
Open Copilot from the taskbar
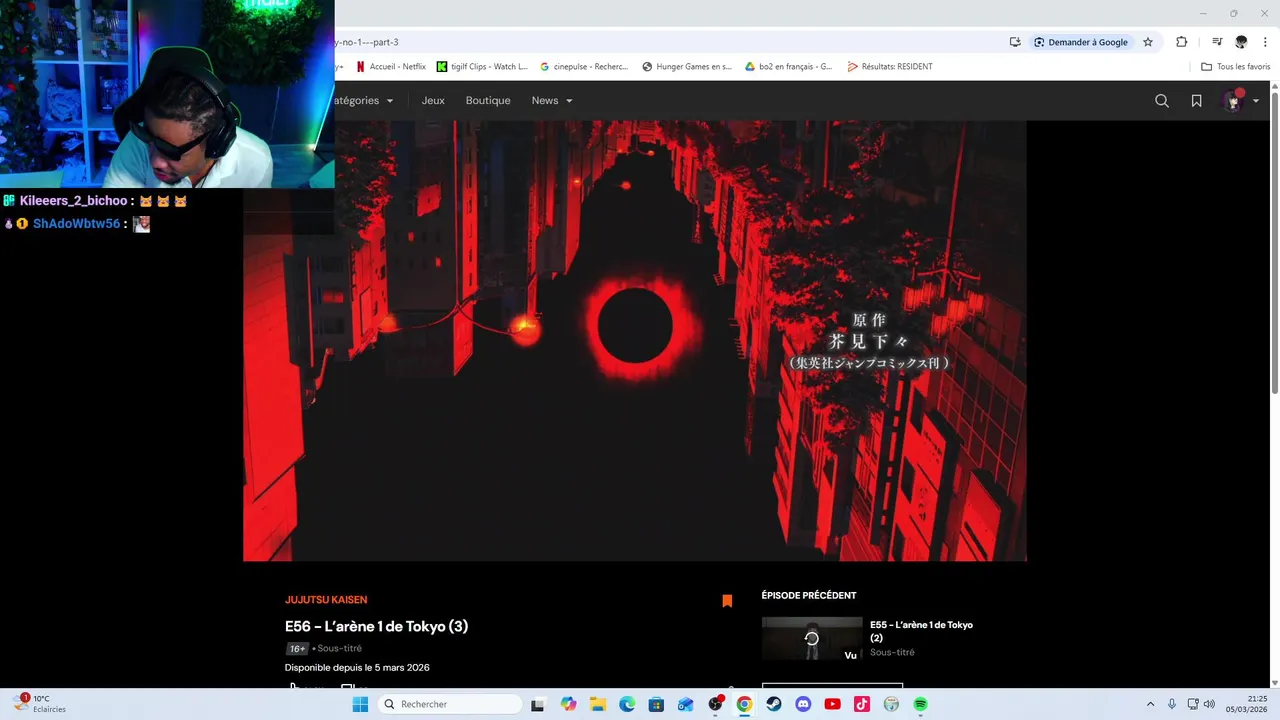pyautogui.click(x=568, y=704)
